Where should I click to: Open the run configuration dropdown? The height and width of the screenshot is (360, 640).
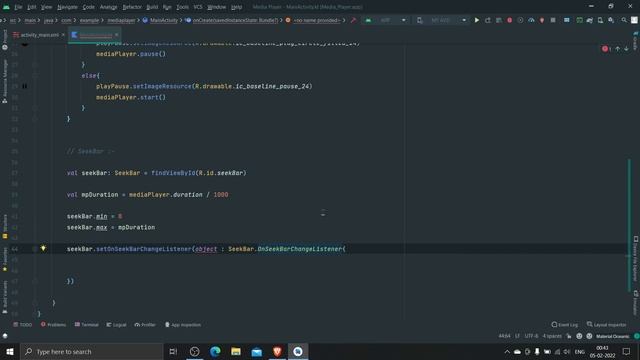point(386,20)
